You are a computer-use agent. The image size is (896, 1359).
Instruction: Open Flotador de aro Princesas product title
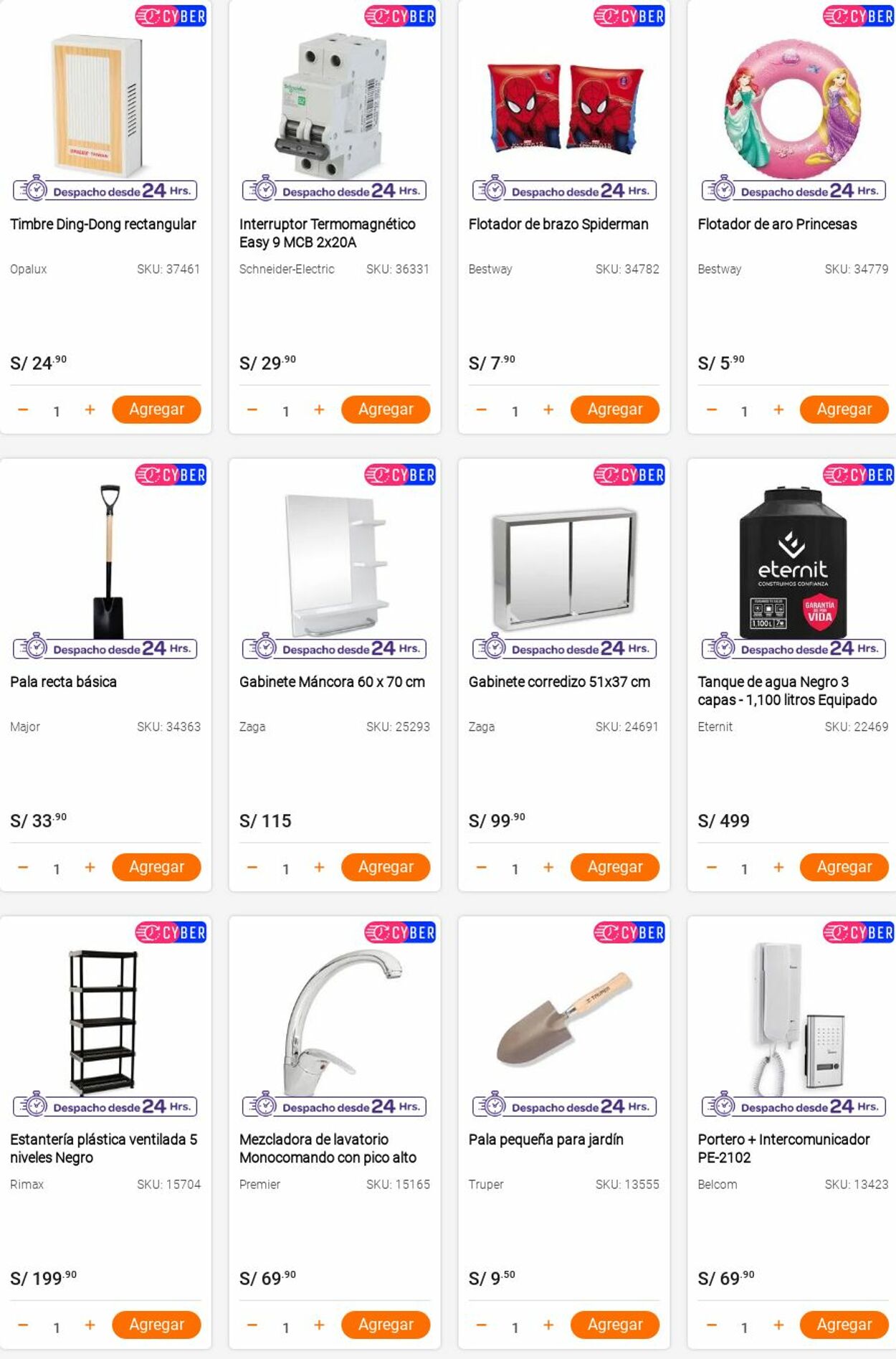777,224
